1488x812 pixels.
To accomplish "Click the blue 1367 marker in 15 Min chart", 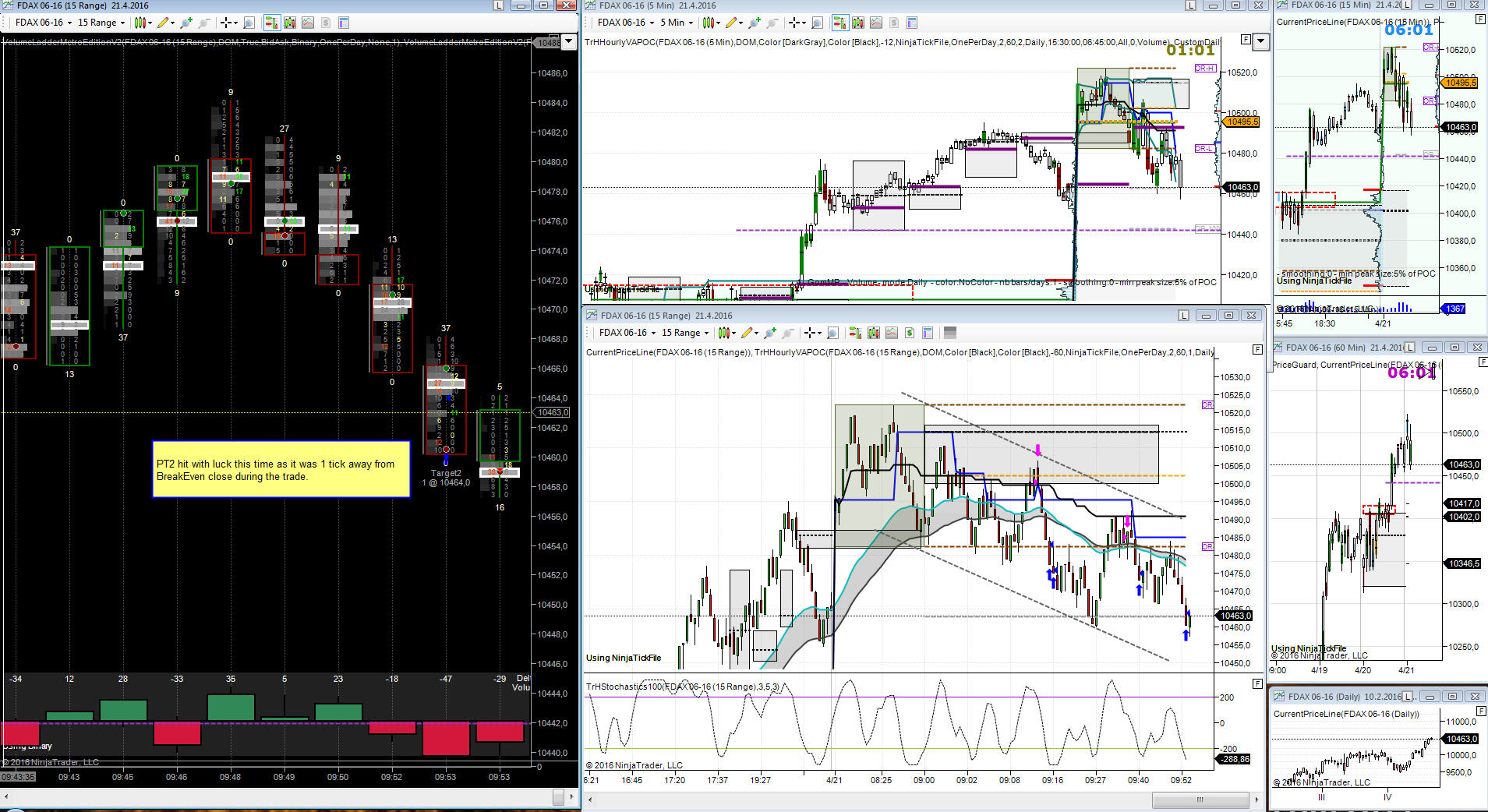I will [1454, 309].
